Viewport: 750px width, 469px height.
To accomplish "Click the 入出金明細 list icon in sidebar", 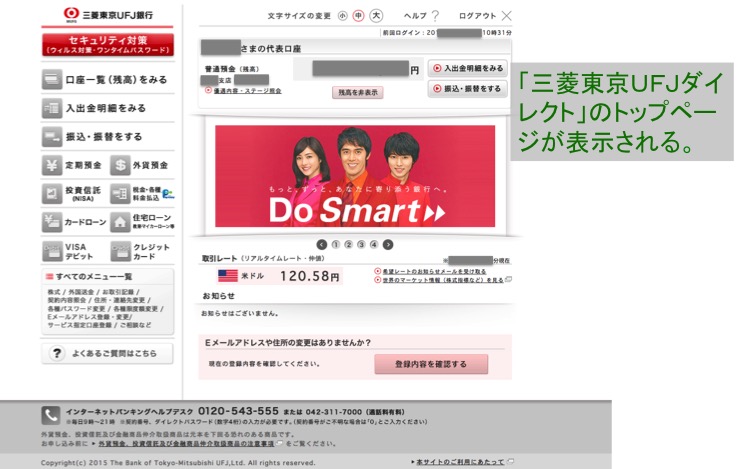I will click(x=52, y=109).
